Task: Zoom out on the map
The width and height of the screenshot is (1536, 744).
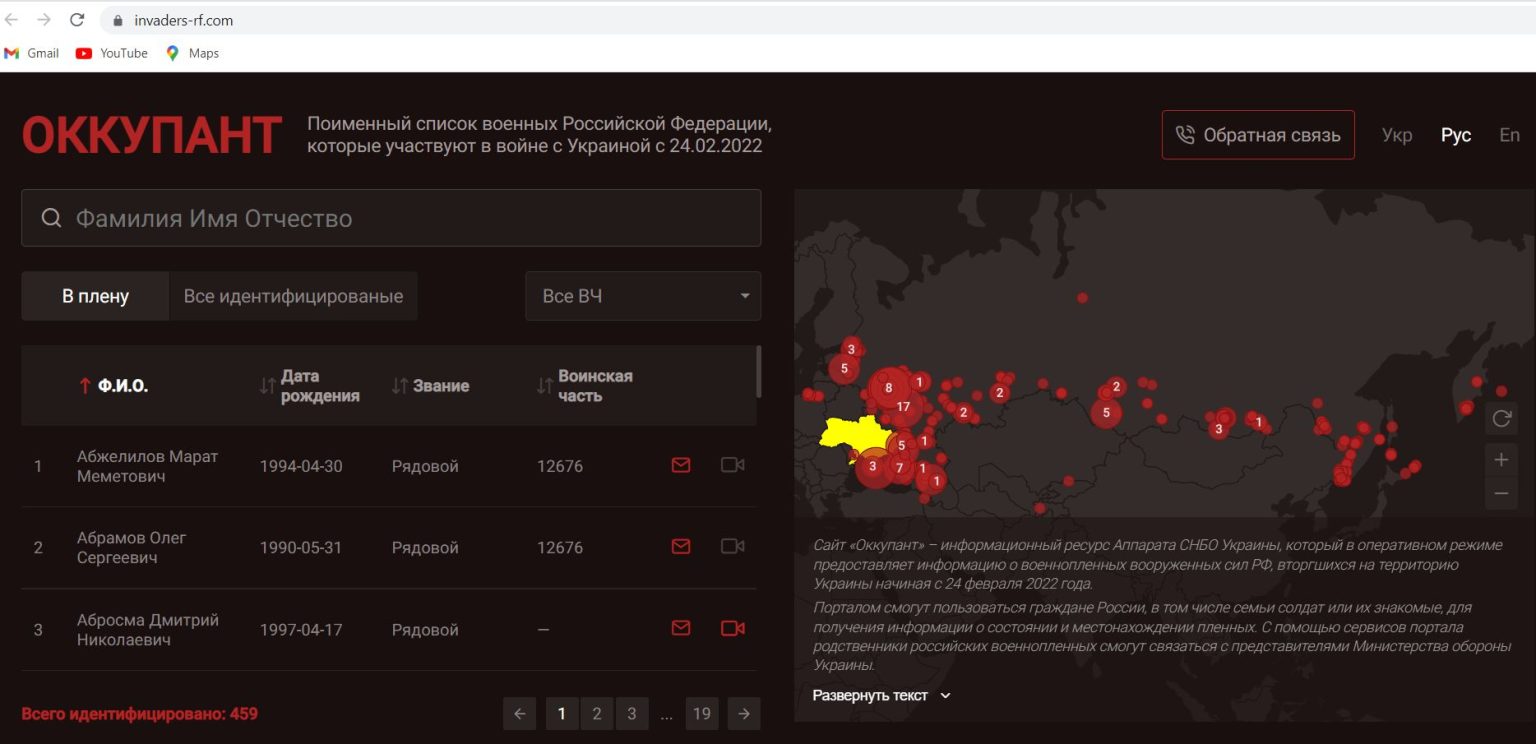Action: tap(1501, 494)
